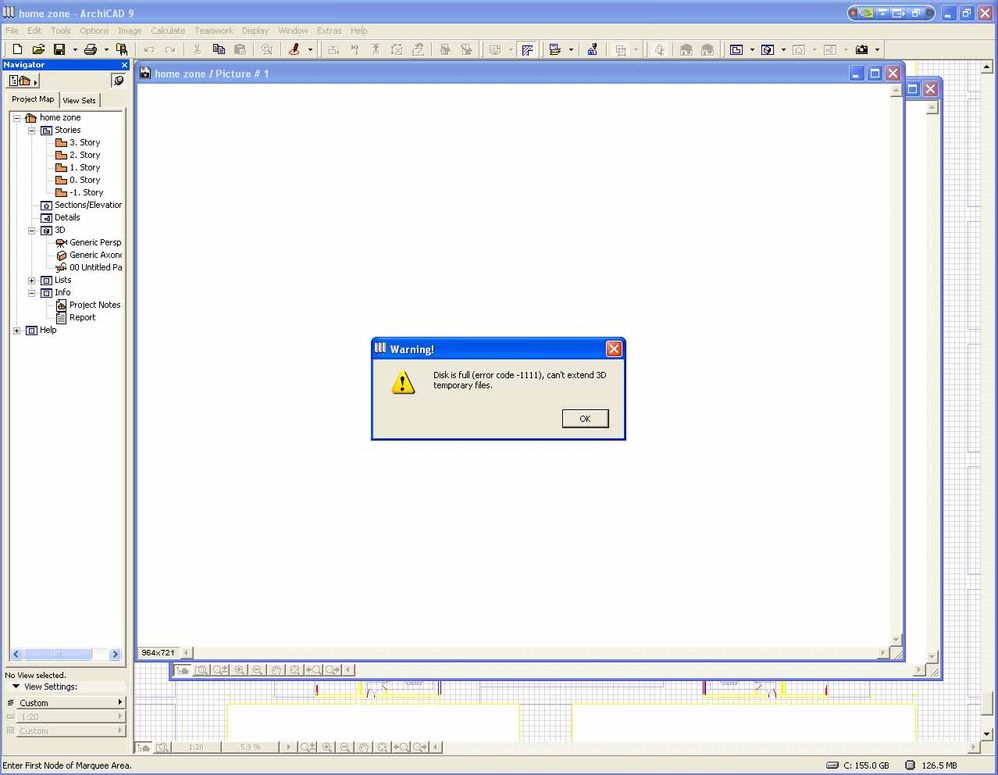Viewport: 998px width, 775px height.
Task: Open the Save button dropdown arrow
Action: (x=74, y=50)
